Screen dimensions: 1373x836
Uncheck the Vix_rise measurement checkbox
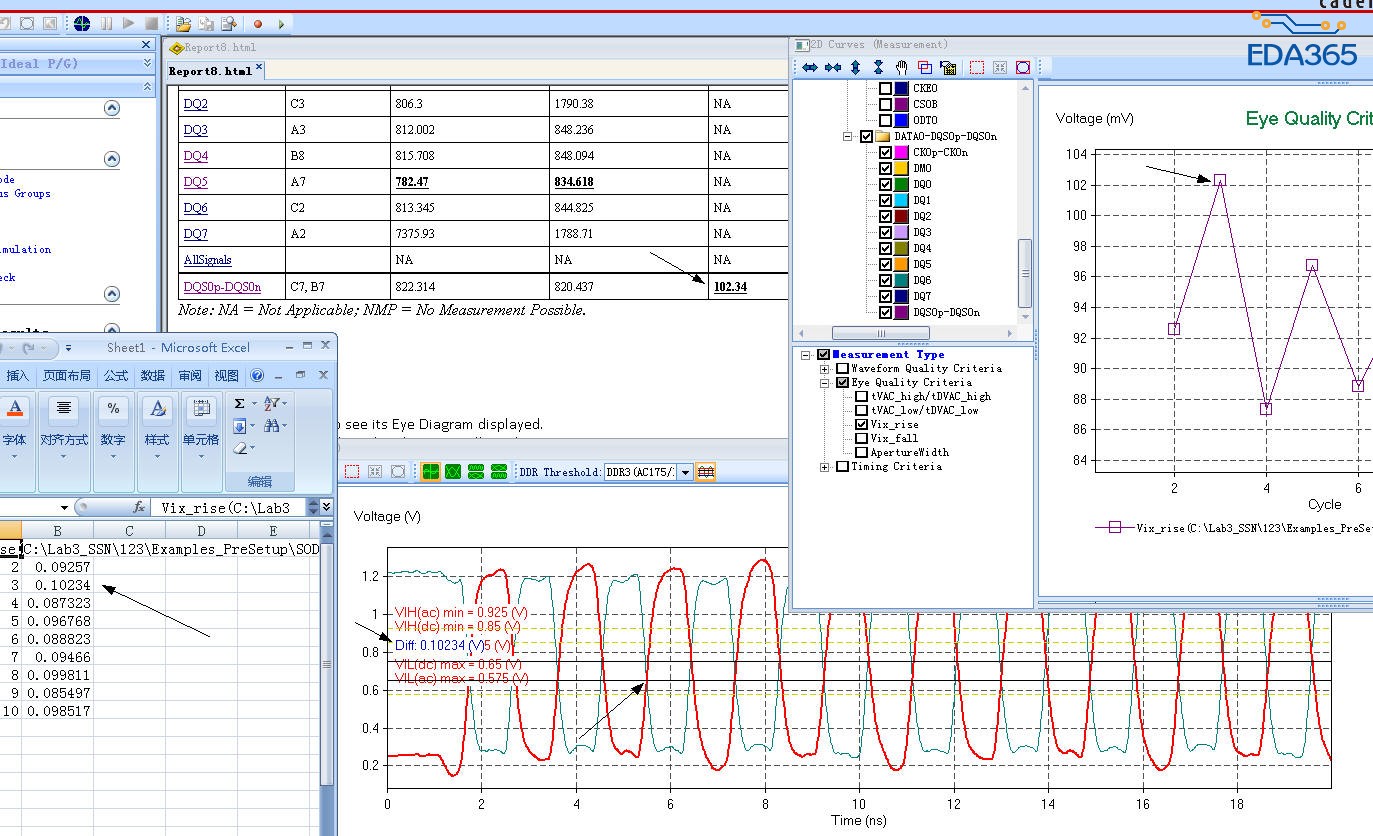tap(862, 424)
